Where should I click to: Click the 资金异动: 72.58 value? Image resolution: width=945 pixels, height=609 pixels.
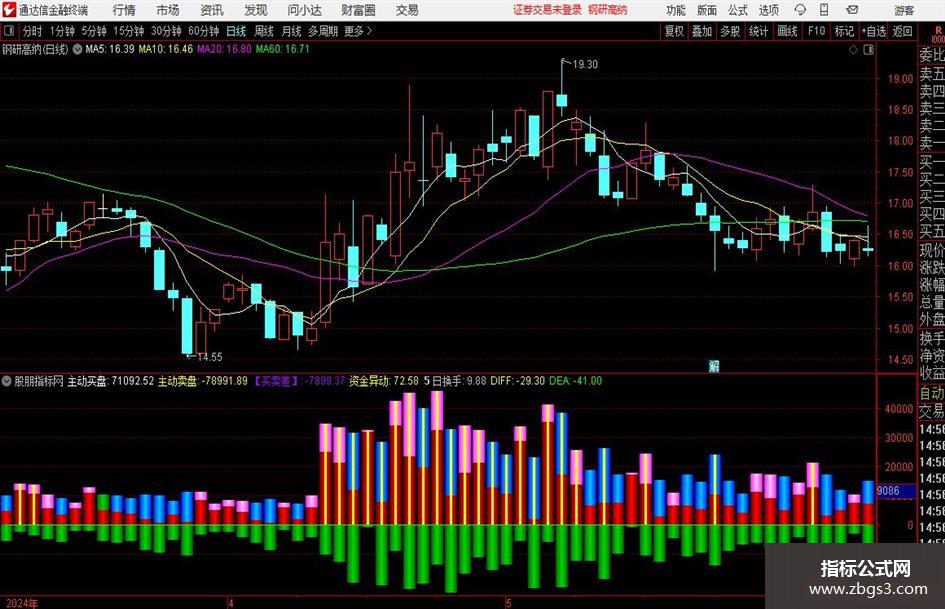(x=384, y=381)
